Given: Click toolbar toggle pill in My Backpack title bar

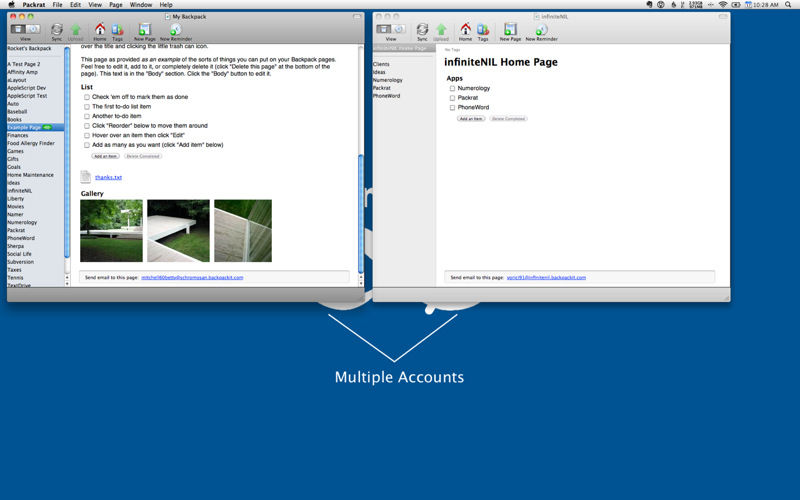Looking at the screenshot, I should (x=357, y=17).
